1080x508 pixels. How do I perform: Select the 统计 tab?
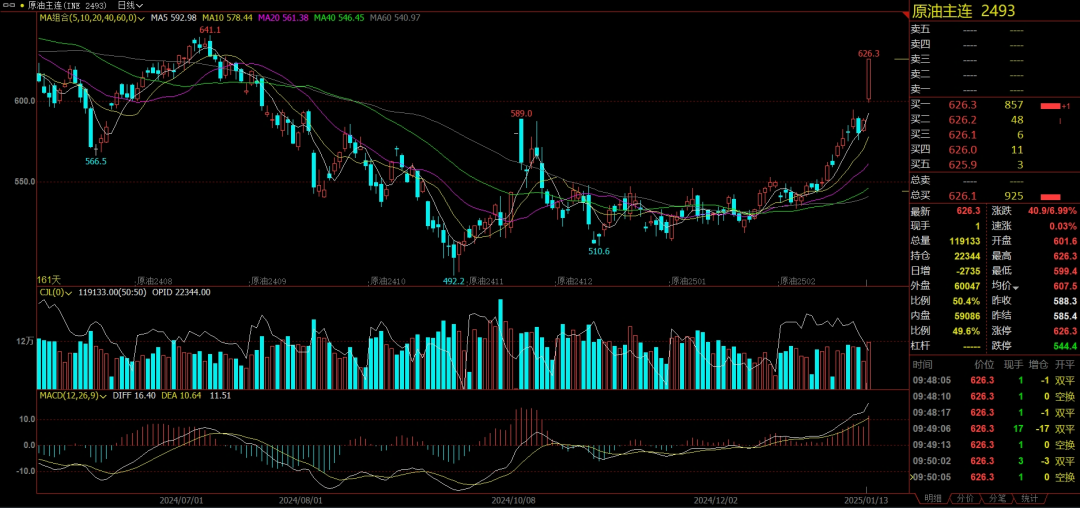pos(1030,498)
